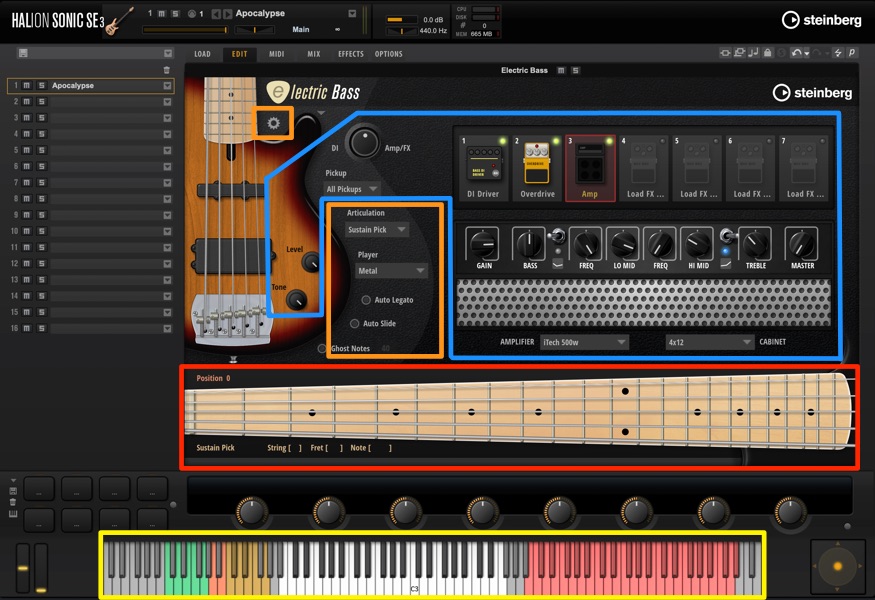875x600 pixels.
Task: Mute slot 2 in the slot rack
Action: tap(26, 102)
